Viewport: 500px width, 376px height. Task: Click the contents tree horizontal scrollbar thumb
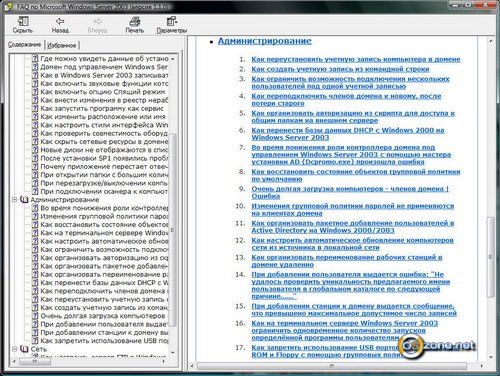click(35, 361)
